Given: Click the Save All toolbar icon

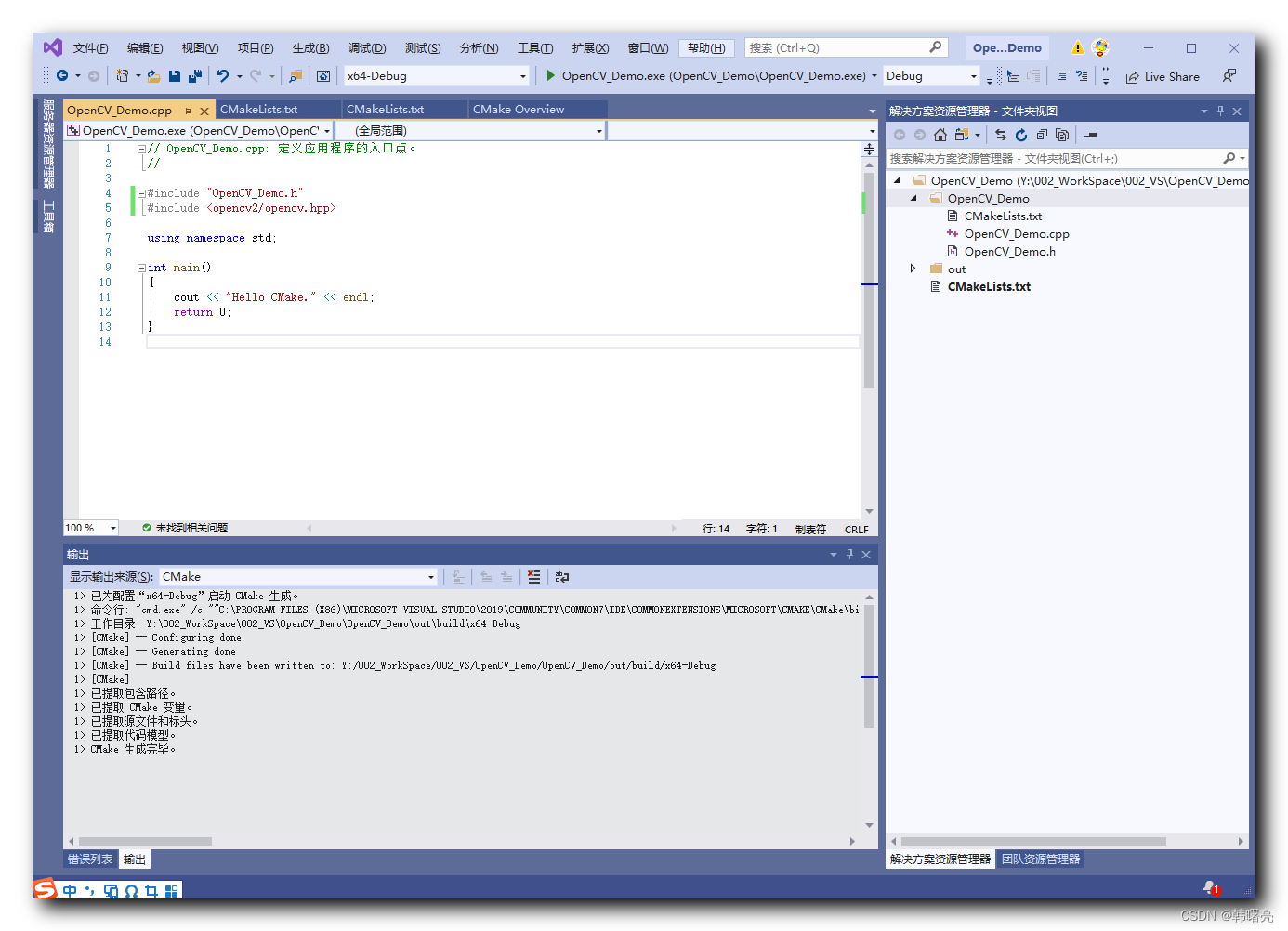Looking at the screenshot, I should [195, 76].
